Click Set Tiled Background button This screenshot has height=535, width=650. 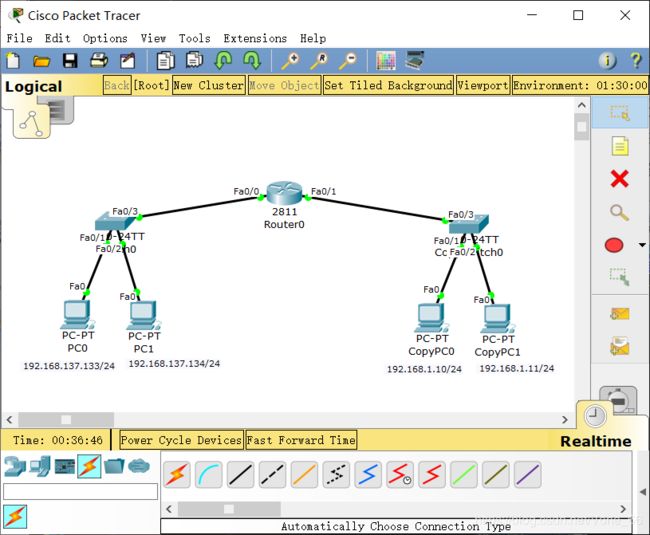pyautogui.click(x=388, y=85)
